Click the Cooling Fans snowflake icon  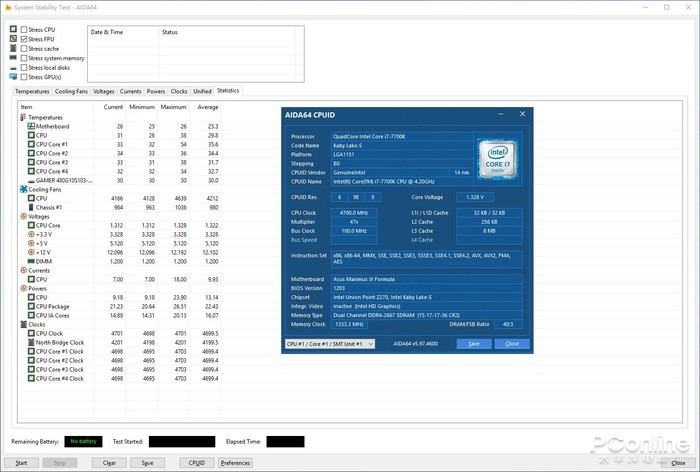23,188
